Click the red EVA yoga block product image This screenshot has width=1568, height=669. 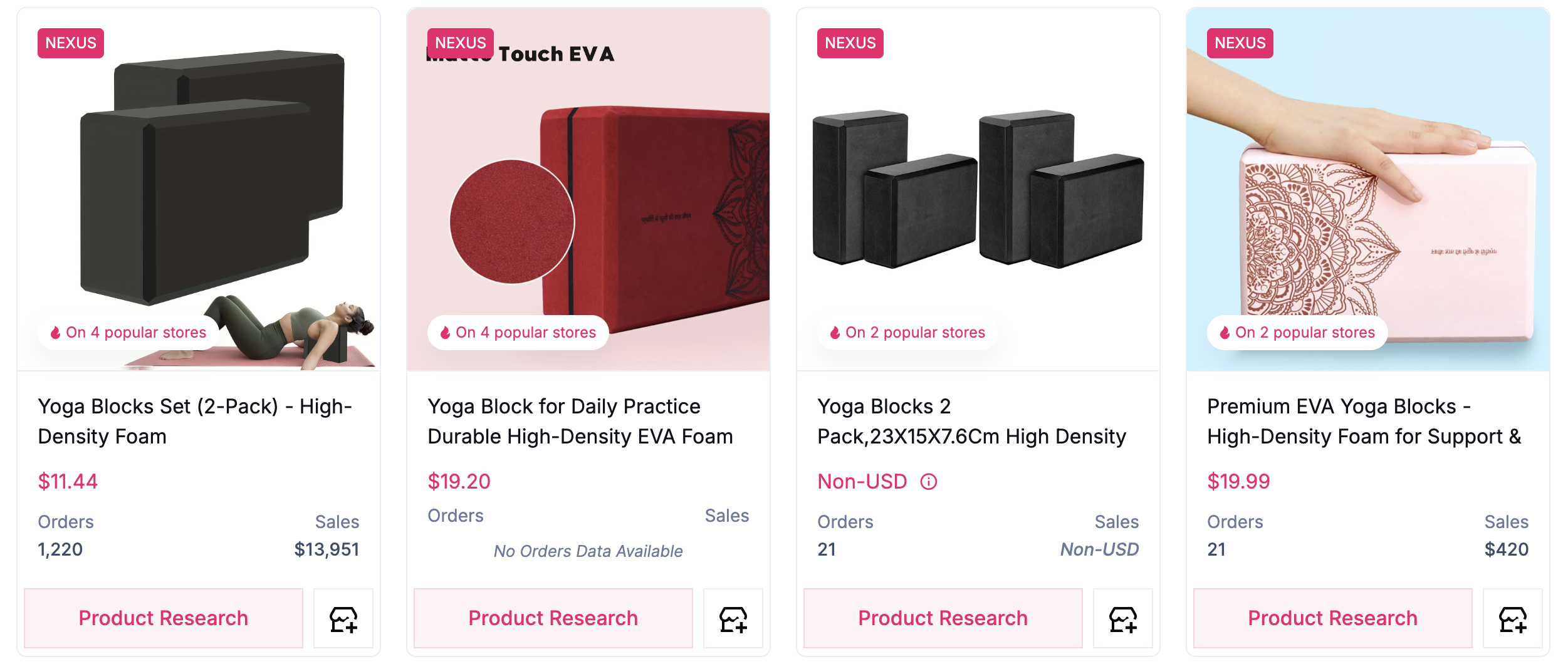[627, 207]
